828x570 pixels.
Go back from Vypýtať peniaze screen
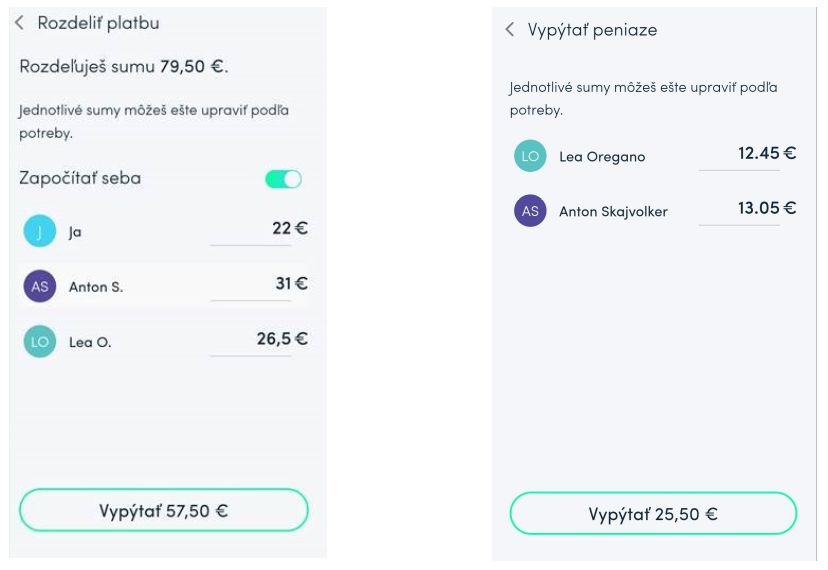[x=511, y=30]
